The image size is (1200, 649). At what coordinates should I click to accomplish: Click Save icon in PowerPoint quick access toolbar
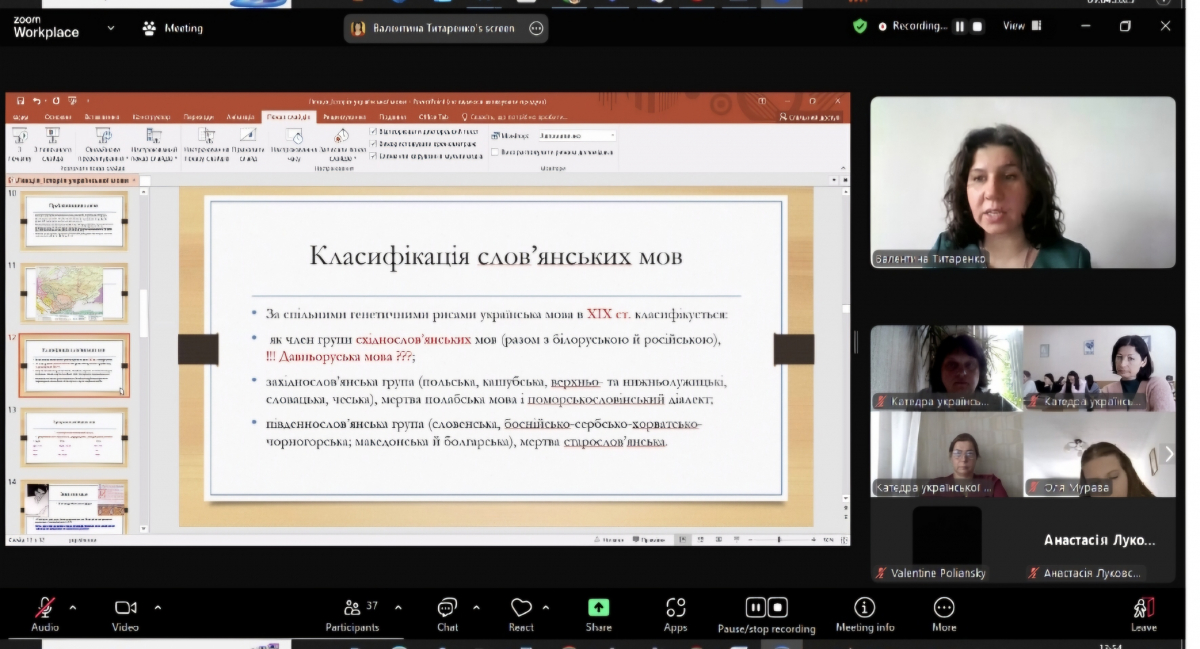[x=22, y=101]
